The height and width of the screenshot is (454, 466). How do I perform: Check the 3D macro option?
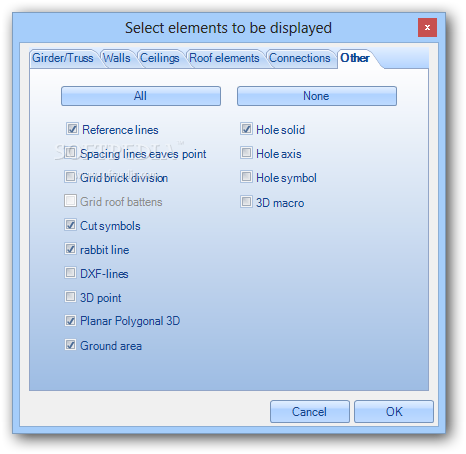click(x=246, y=202)
